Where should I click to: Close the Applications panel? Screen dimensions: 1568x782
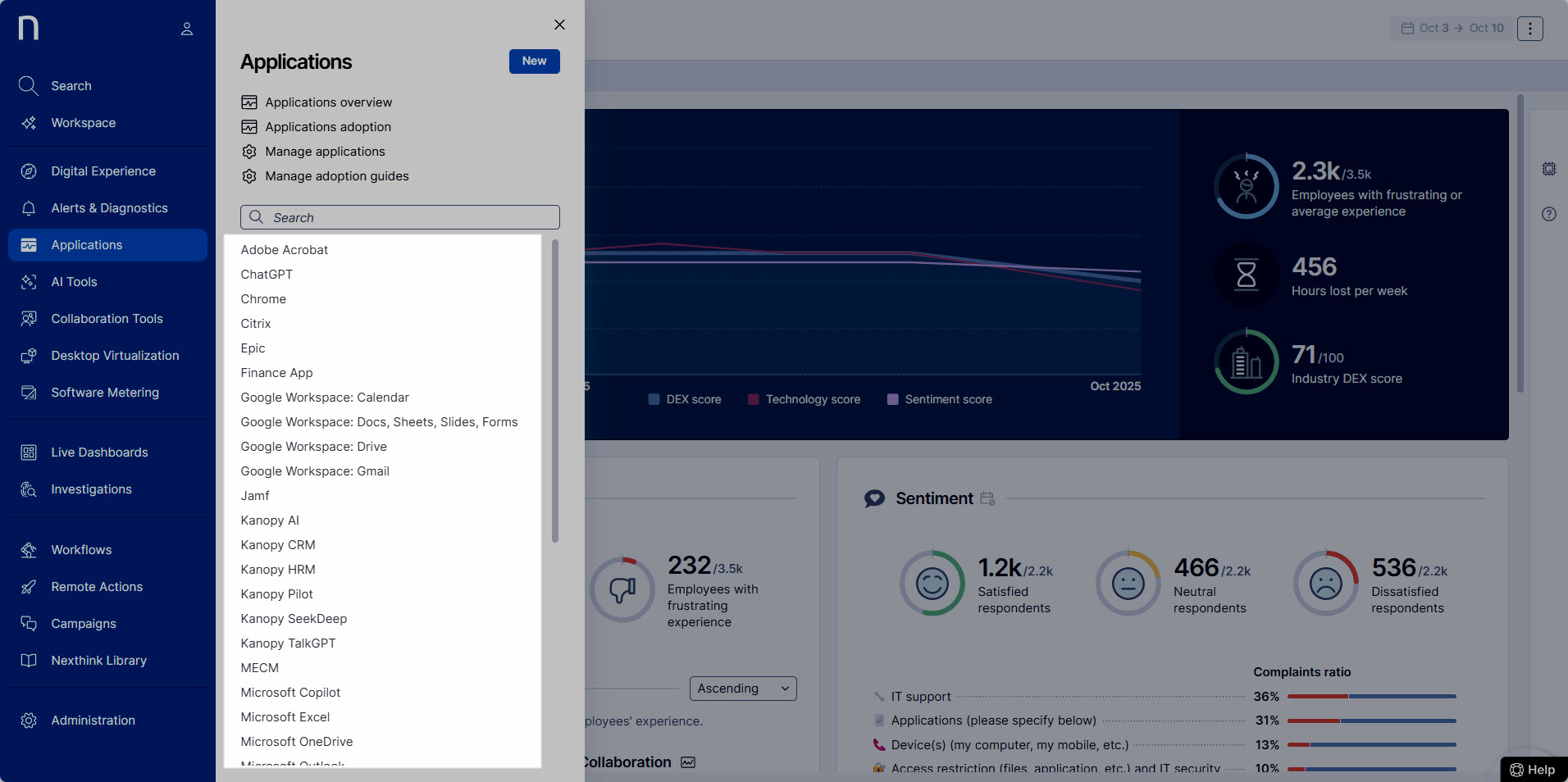(559, 25)
